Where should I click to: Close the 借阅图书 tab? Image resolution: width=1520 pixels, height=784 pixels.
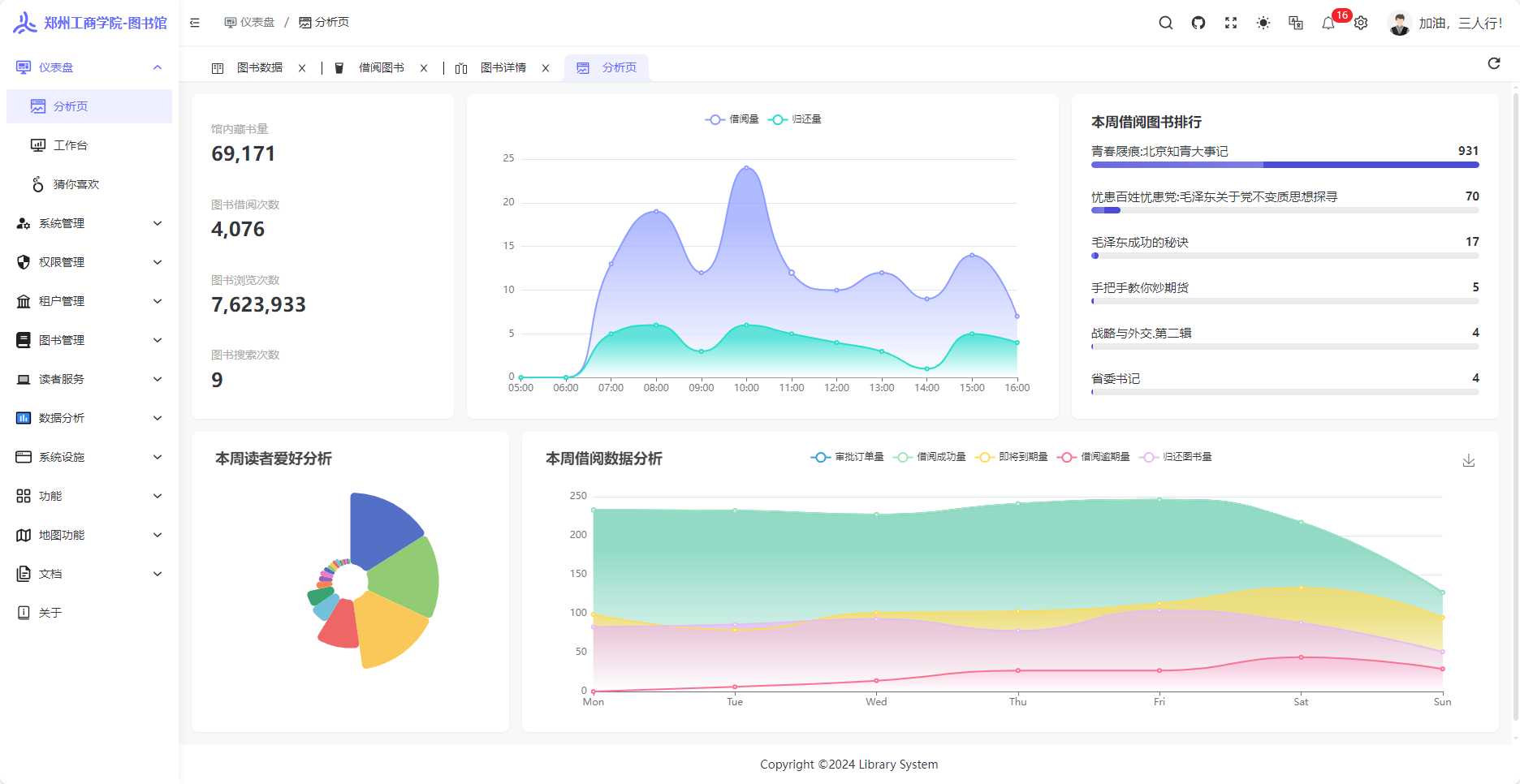click(424, 68)
